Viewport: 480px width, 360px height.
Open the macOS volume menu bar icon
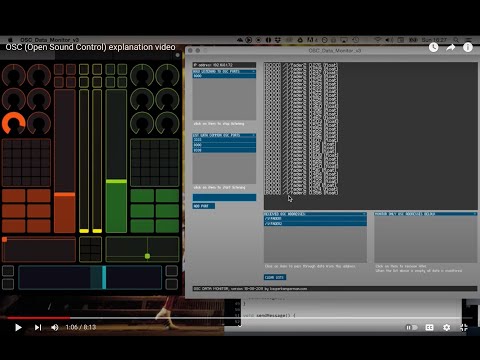[389, 40]
